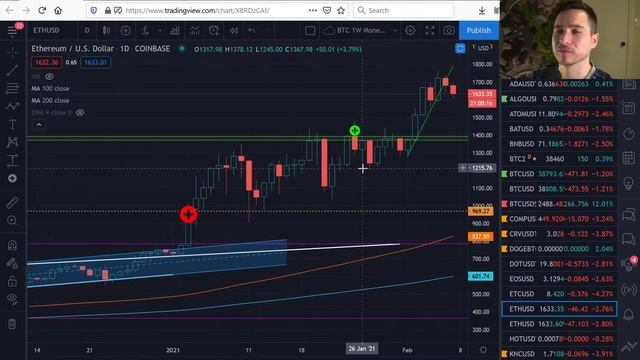Select the zoom in tool
This screenshot has width=640, height=360.
tap(12, 220)
